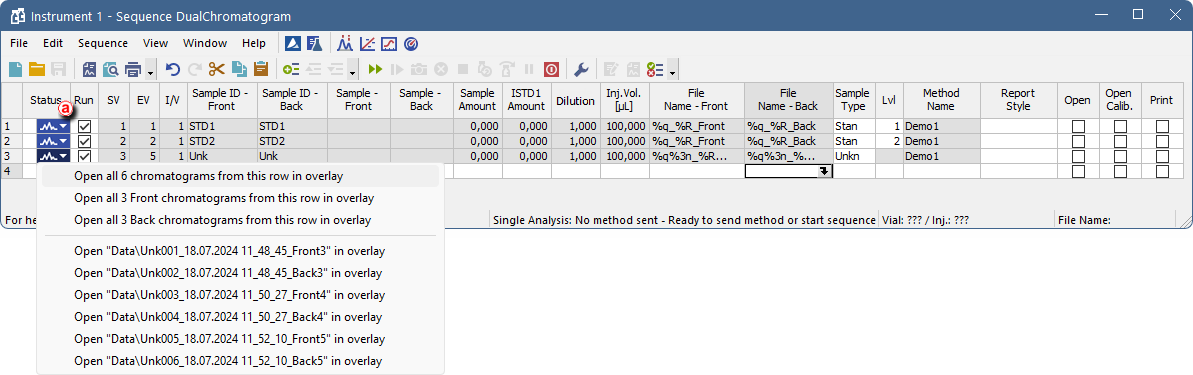Click Sample ID - Front cell STD1

pos(221,126)
